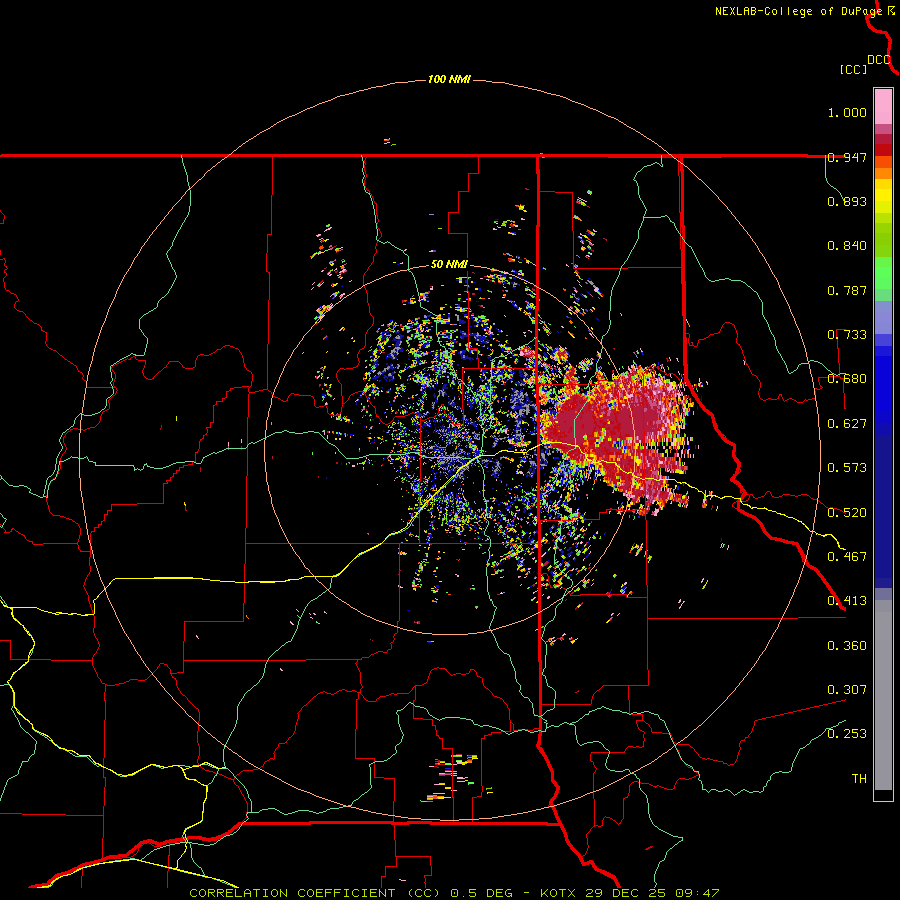Screen dimensions: 900x900
Task: Pick the gray band of the color bar
Action: (883, 695)
